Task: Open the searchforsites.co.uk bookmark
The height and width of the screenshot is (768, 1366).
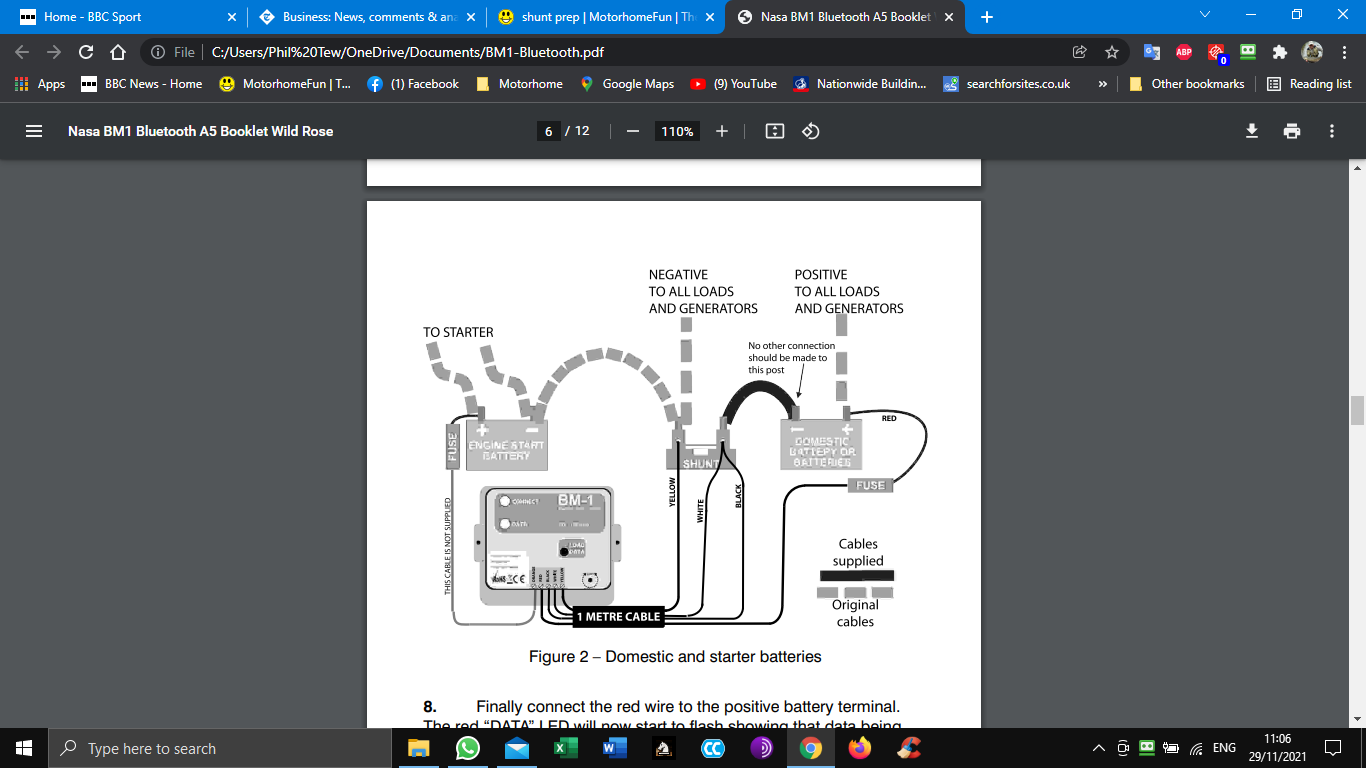Action: [x=1007, y=84]
